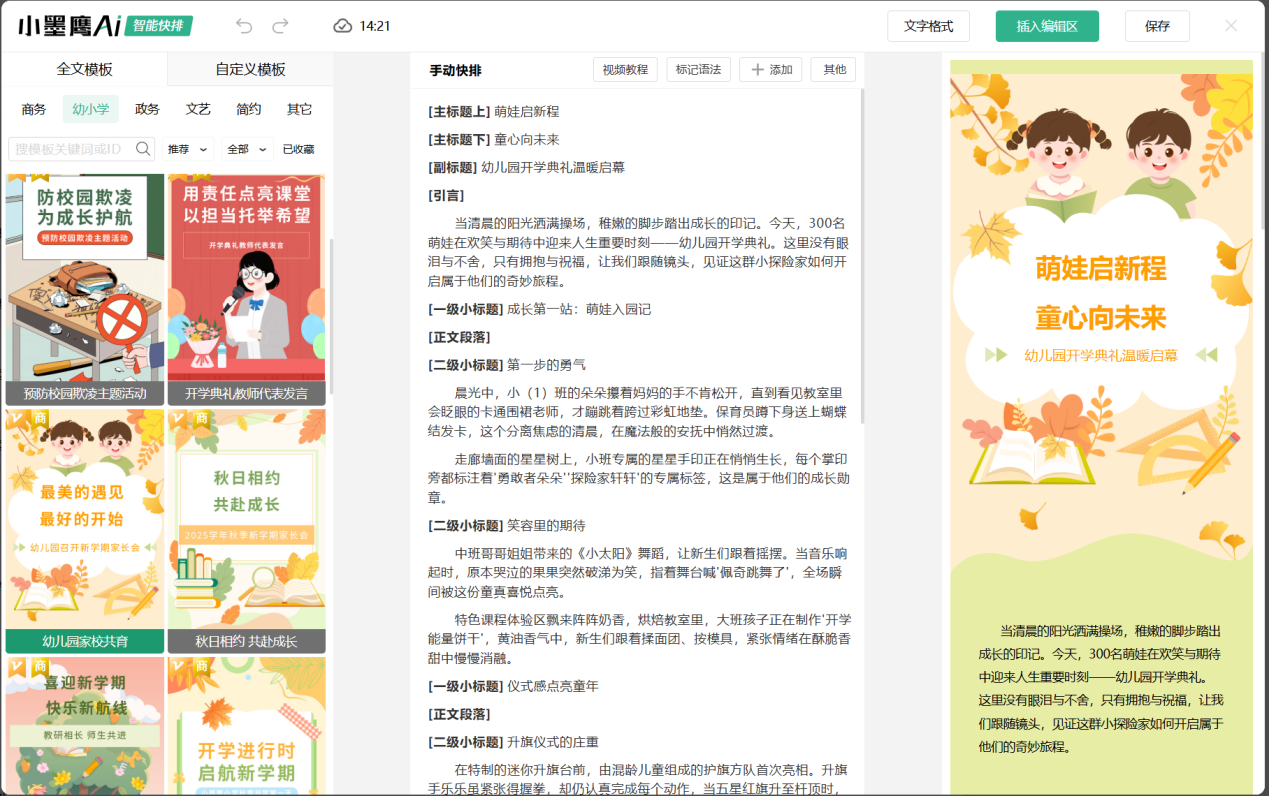
Task: Click the undo arrow icon
Action: click(x=244, y=26)
